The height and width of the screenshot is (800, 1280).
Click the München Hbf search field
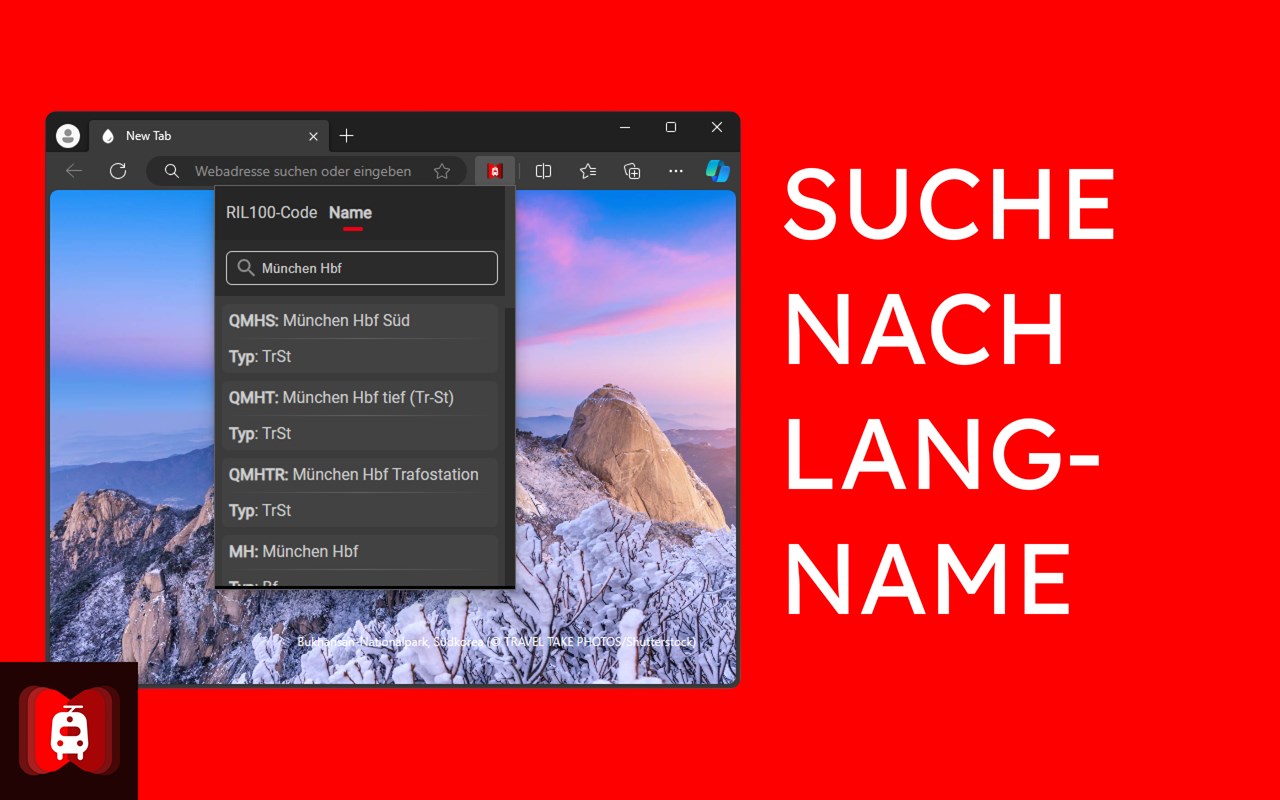(362, 268)
